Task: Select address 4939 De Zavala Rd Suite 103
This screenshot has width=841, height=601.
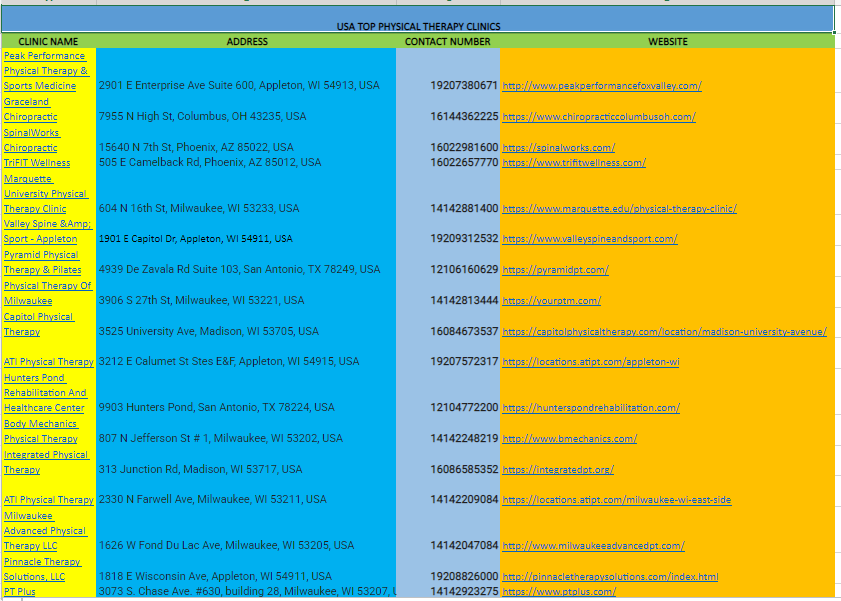Action: [x=239, y=269]
